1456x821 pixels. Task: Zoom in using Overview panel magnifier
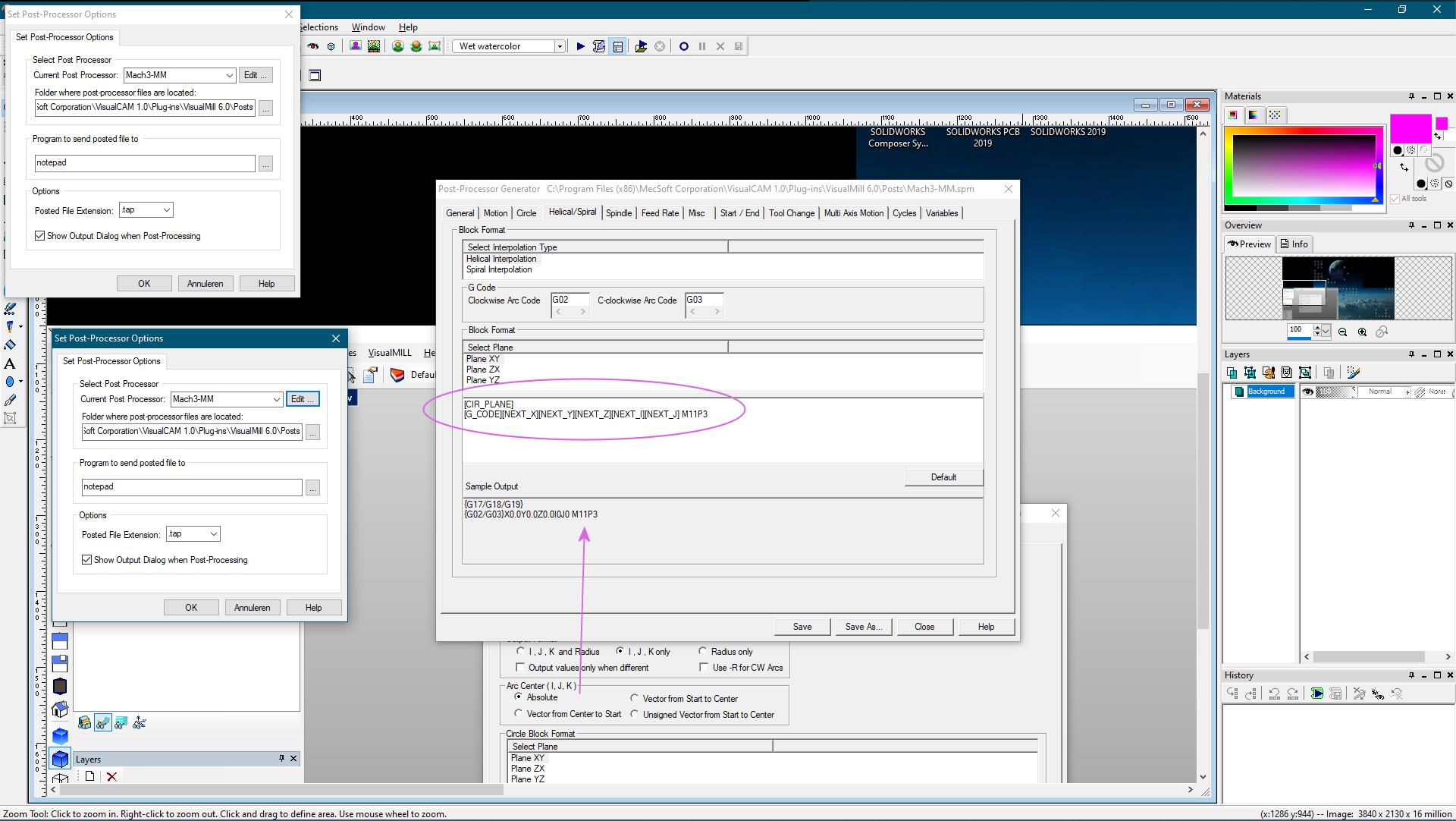tap(1363, 332)
